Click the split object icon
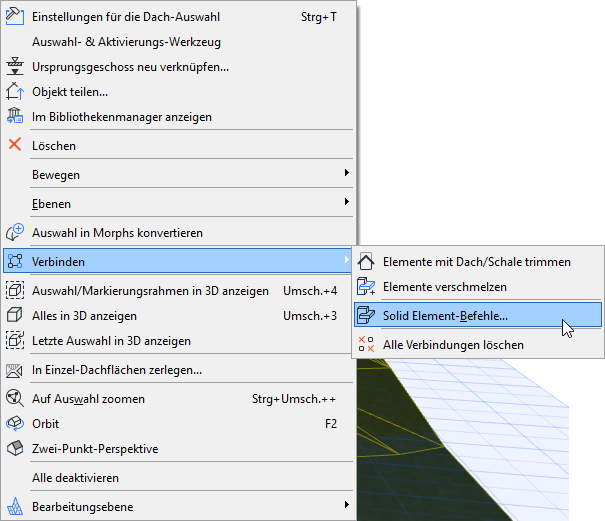Image resolution: width=605 pixels, height=521 pixels. 15,92
